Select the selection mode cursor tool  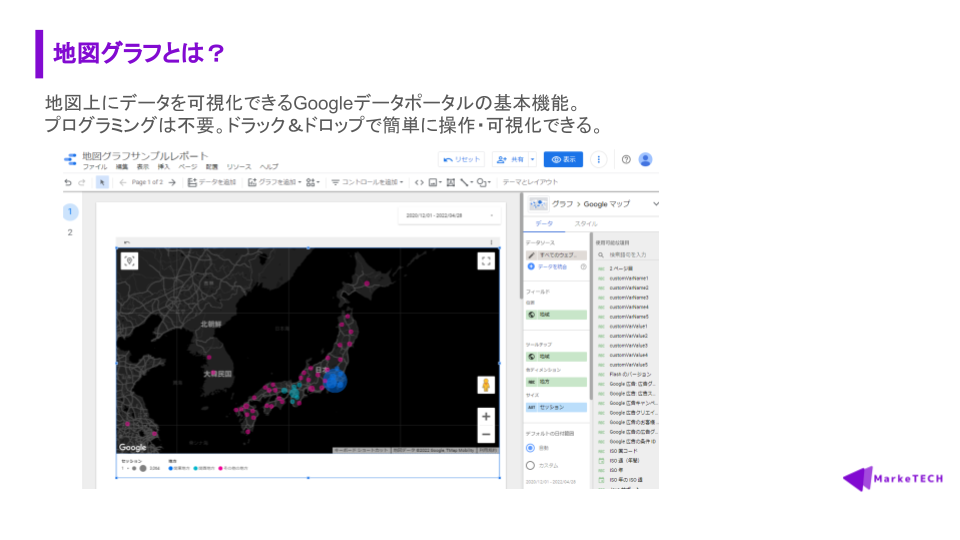pos(102,182)
